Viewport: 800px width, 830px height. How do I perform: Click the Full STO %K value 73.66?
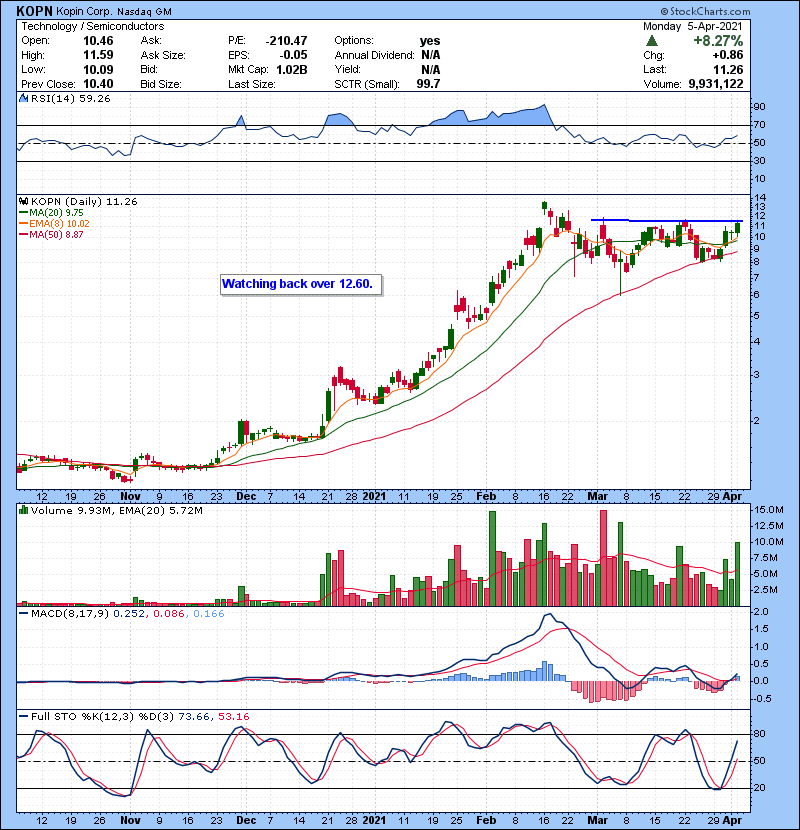point(194,717)
